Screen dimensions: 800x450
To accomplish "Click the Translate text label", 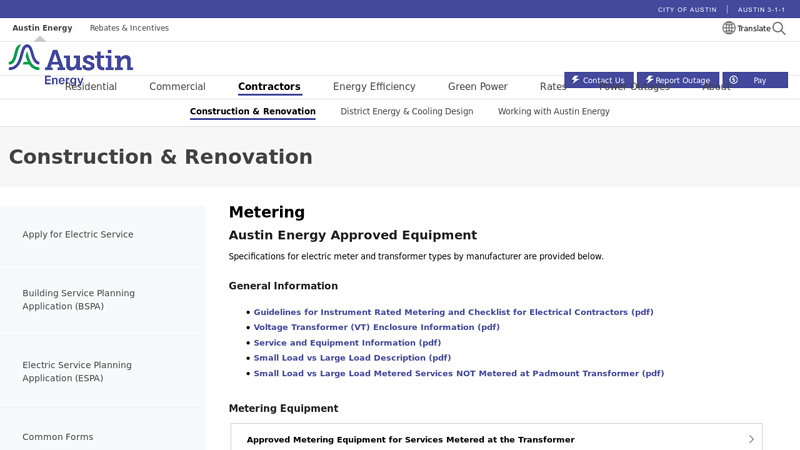I will pyautogui.click(x=754, y=29).
